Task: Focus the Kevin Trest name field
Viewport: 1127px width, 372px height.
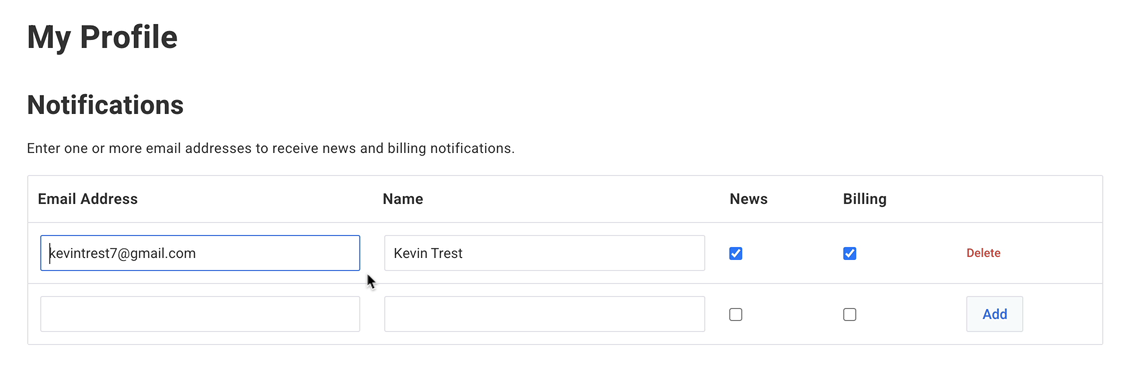Action: [x=544, y=254]
